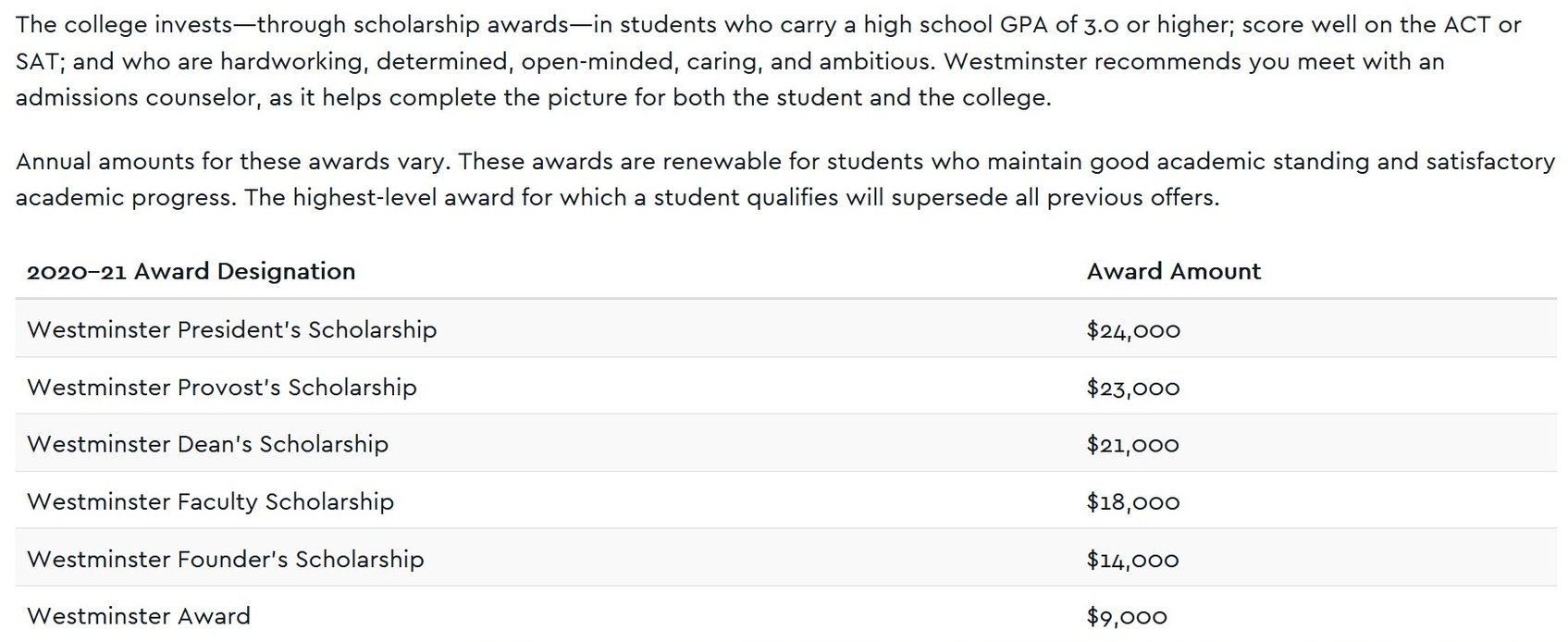Click the words "admissions counselor" in the paragraph
The image size is (1568, 642).
pyautogui.click(x=137, y=97)
